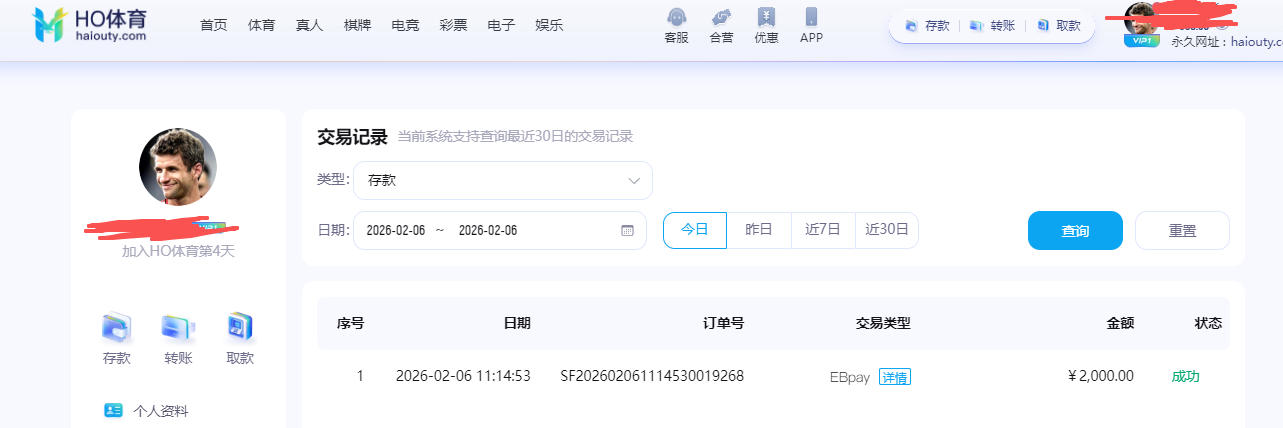Switch to 近30日 date range
This screenshot has height=428, width=1283.
pyautogui.click(x=887, y=230)
